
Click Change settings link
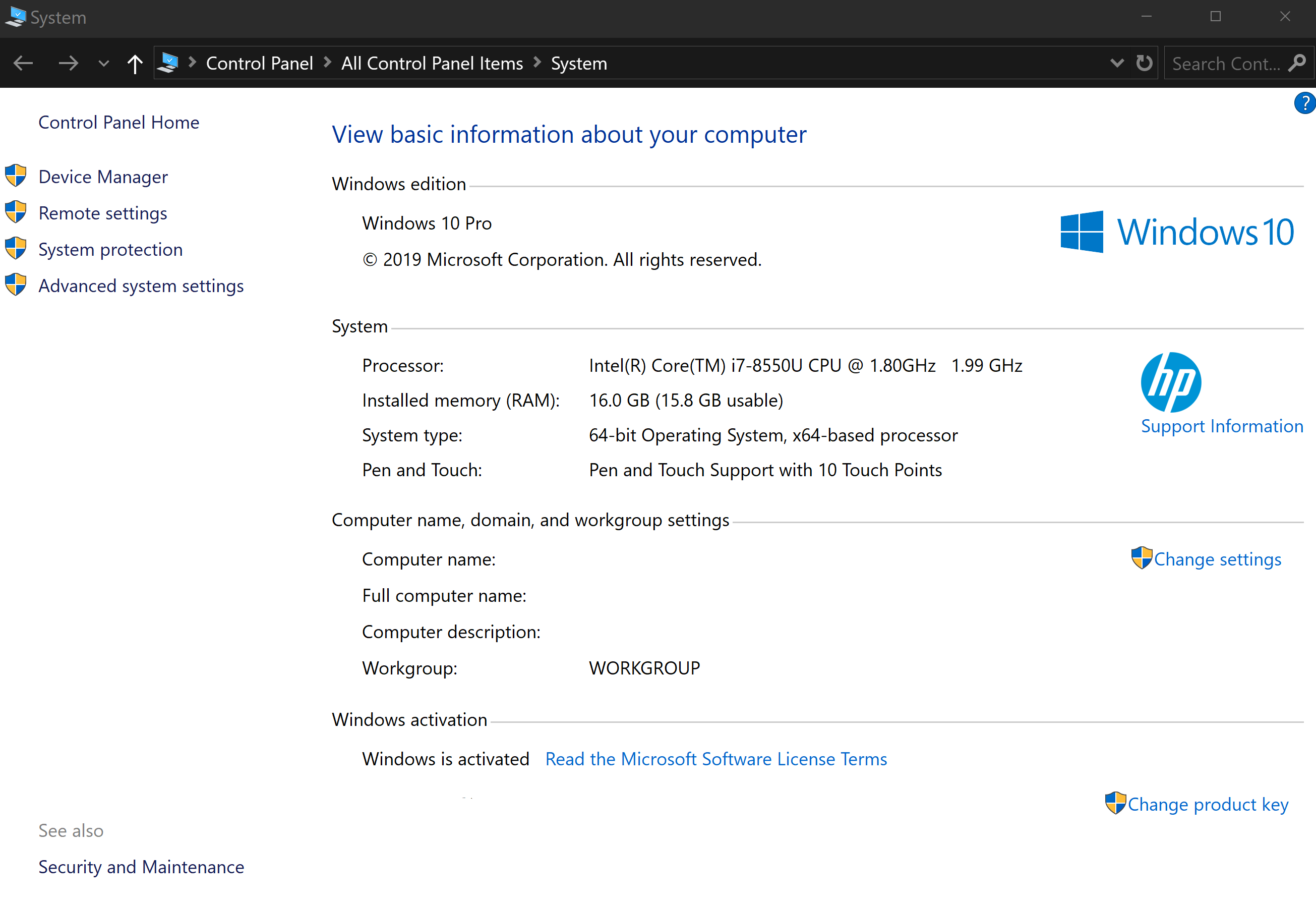tap(1218, 559)
